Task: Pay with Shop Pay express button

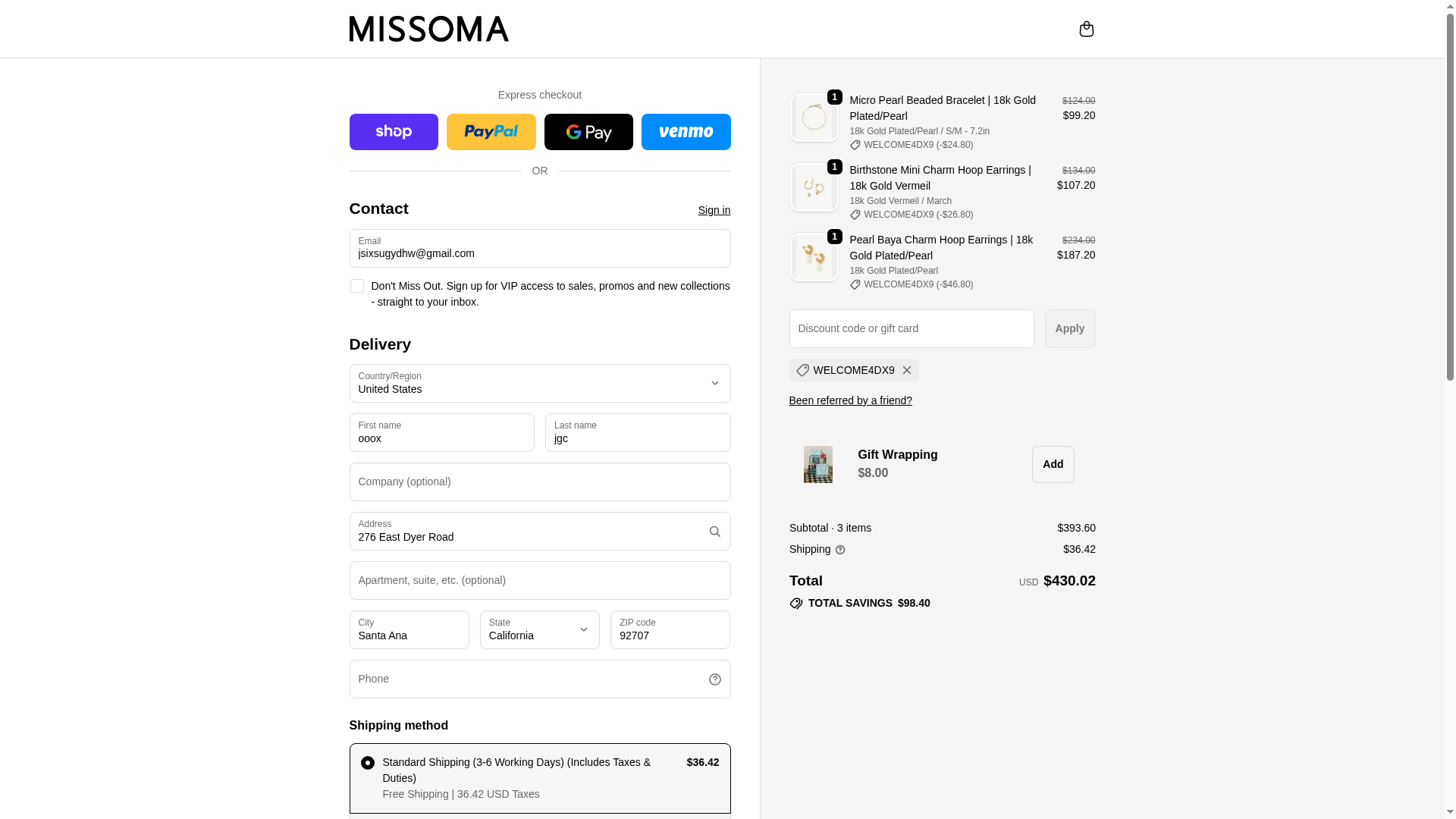Action: 394,132
